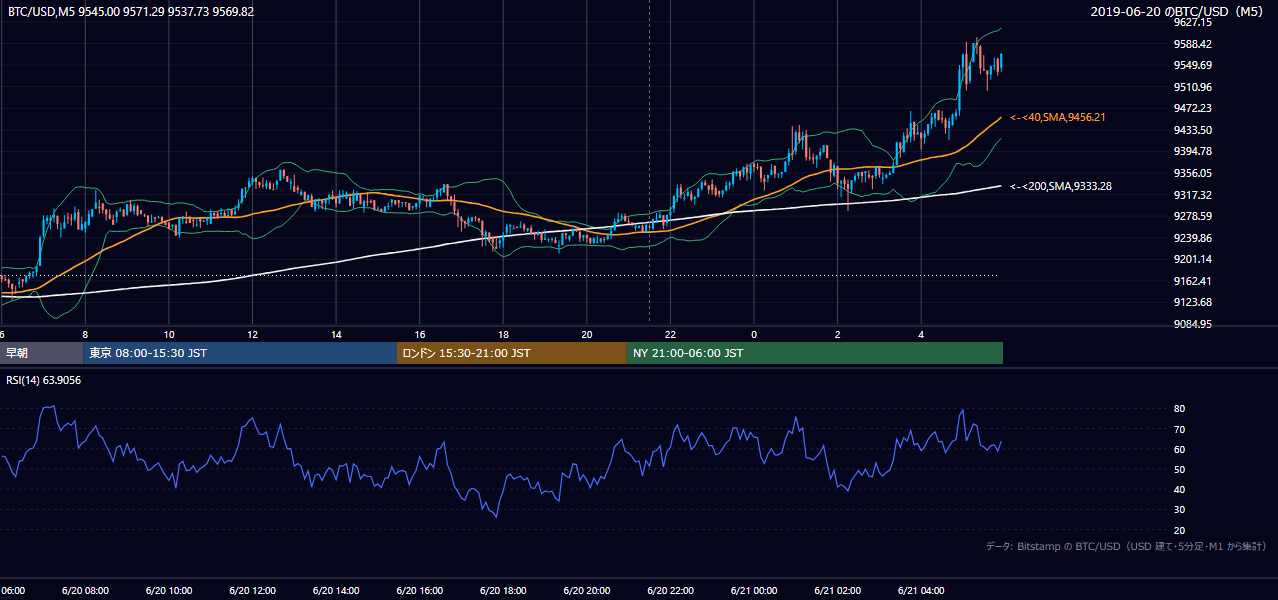Click the Bitstamp data source note
The height and width of the screenshot is (600, 1278).
(x=1126, y=546)
